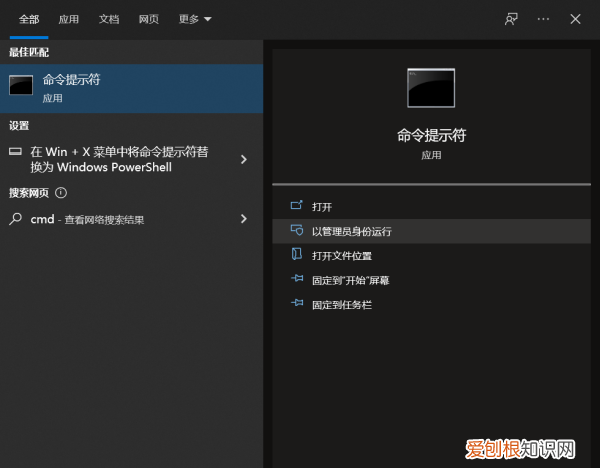Switch to the 网页 tab

click(149, 19)
